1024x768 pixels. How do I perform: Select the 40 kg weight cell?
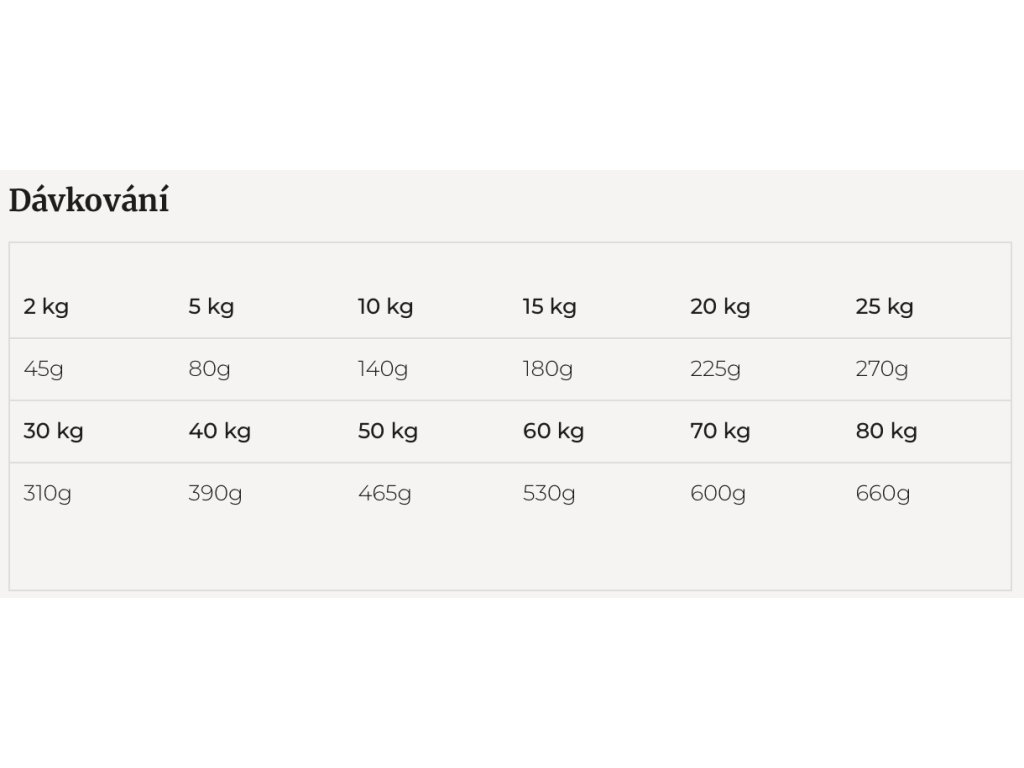(219, 431)
